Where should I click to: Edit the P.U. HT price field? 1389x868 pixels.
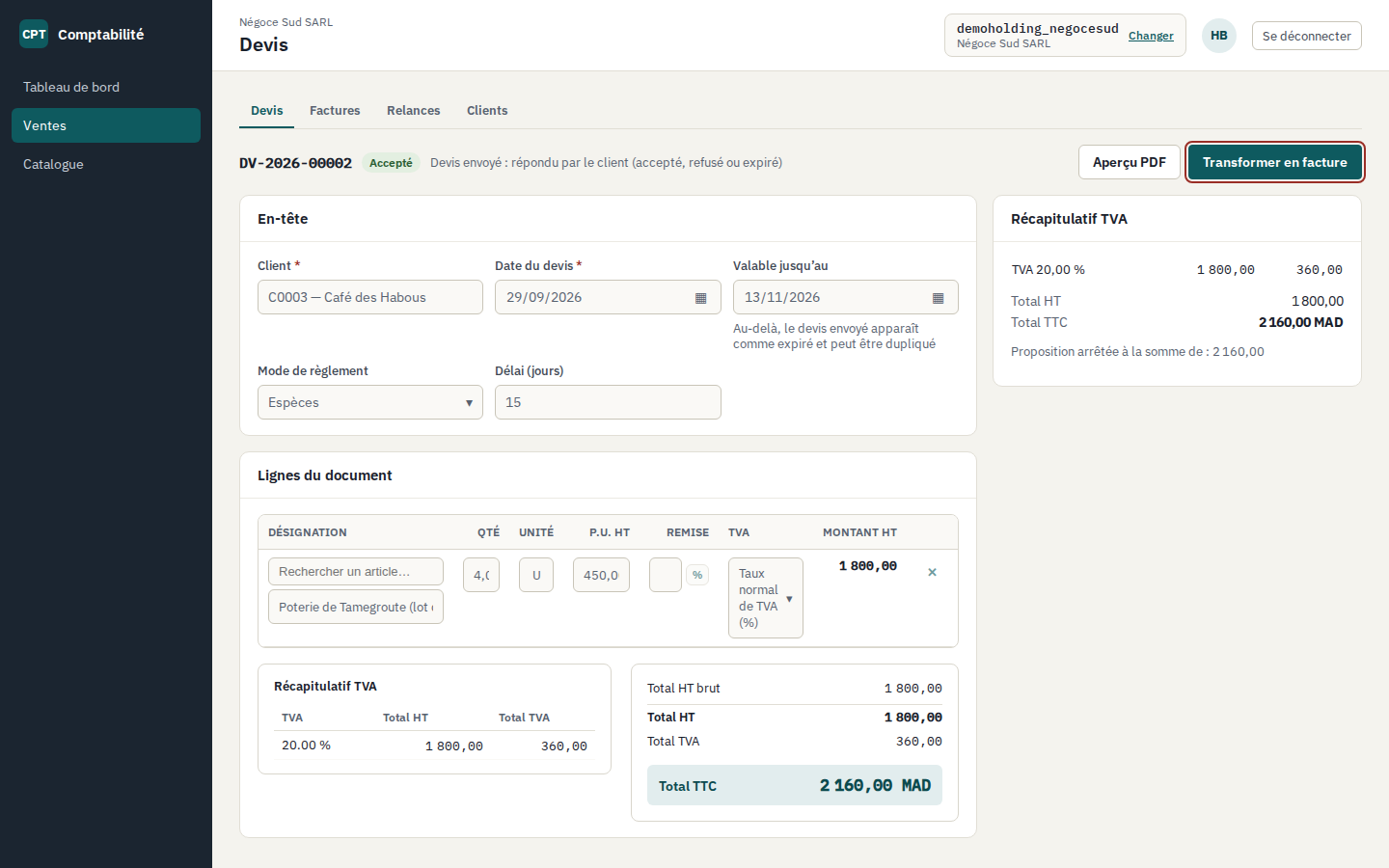[601, 575]
